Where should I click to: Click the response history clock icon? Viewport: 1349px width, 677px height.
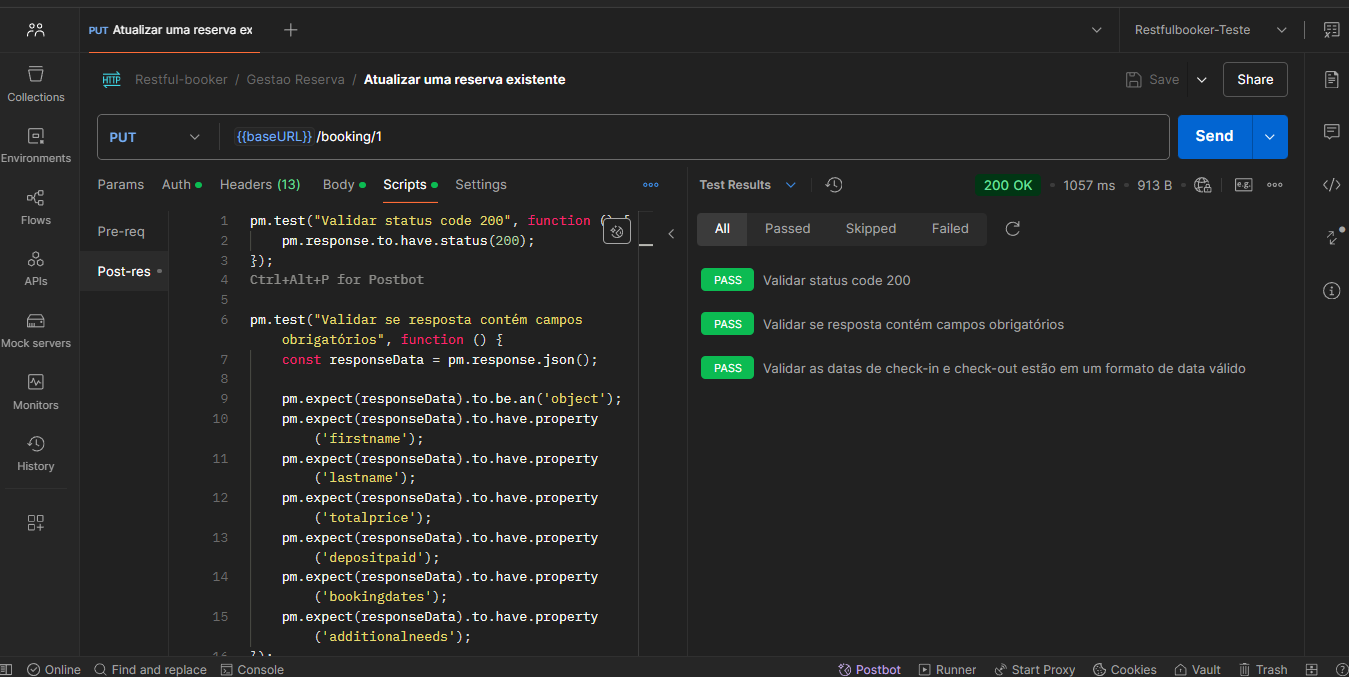point(834,185)
